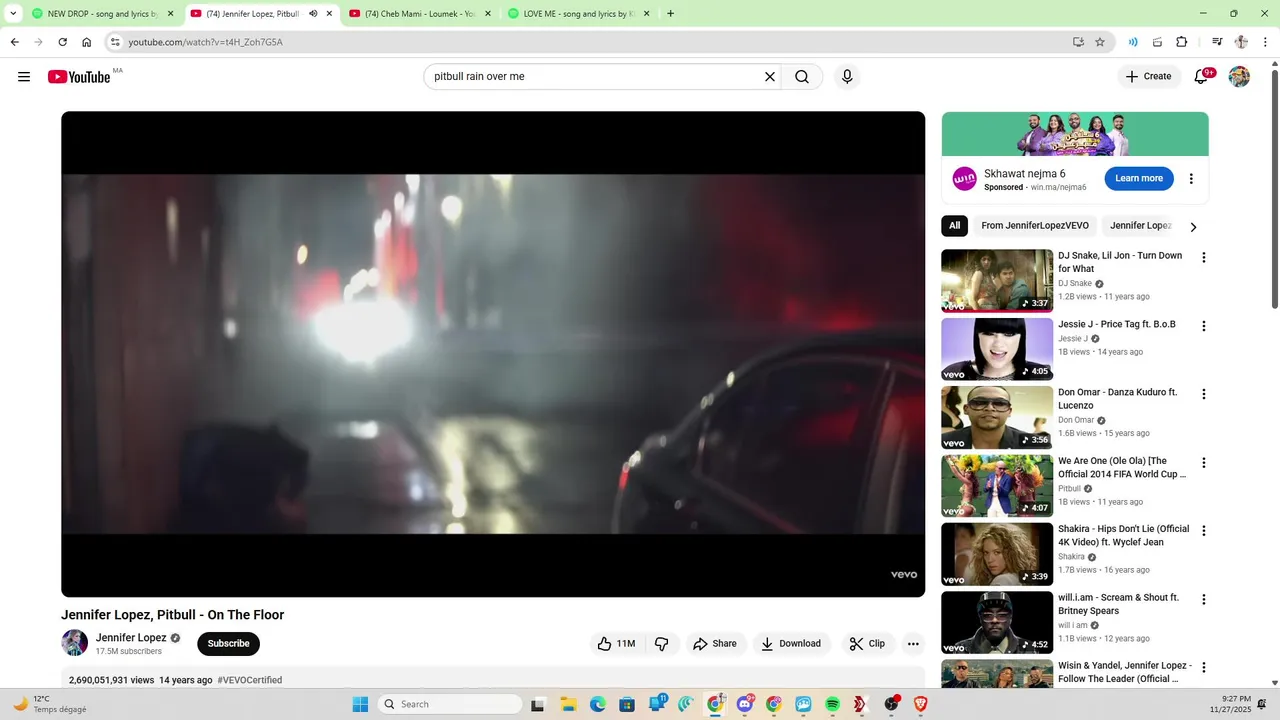
Task: Open options for Scream & Shout video
Action: tap(1204, 600)
